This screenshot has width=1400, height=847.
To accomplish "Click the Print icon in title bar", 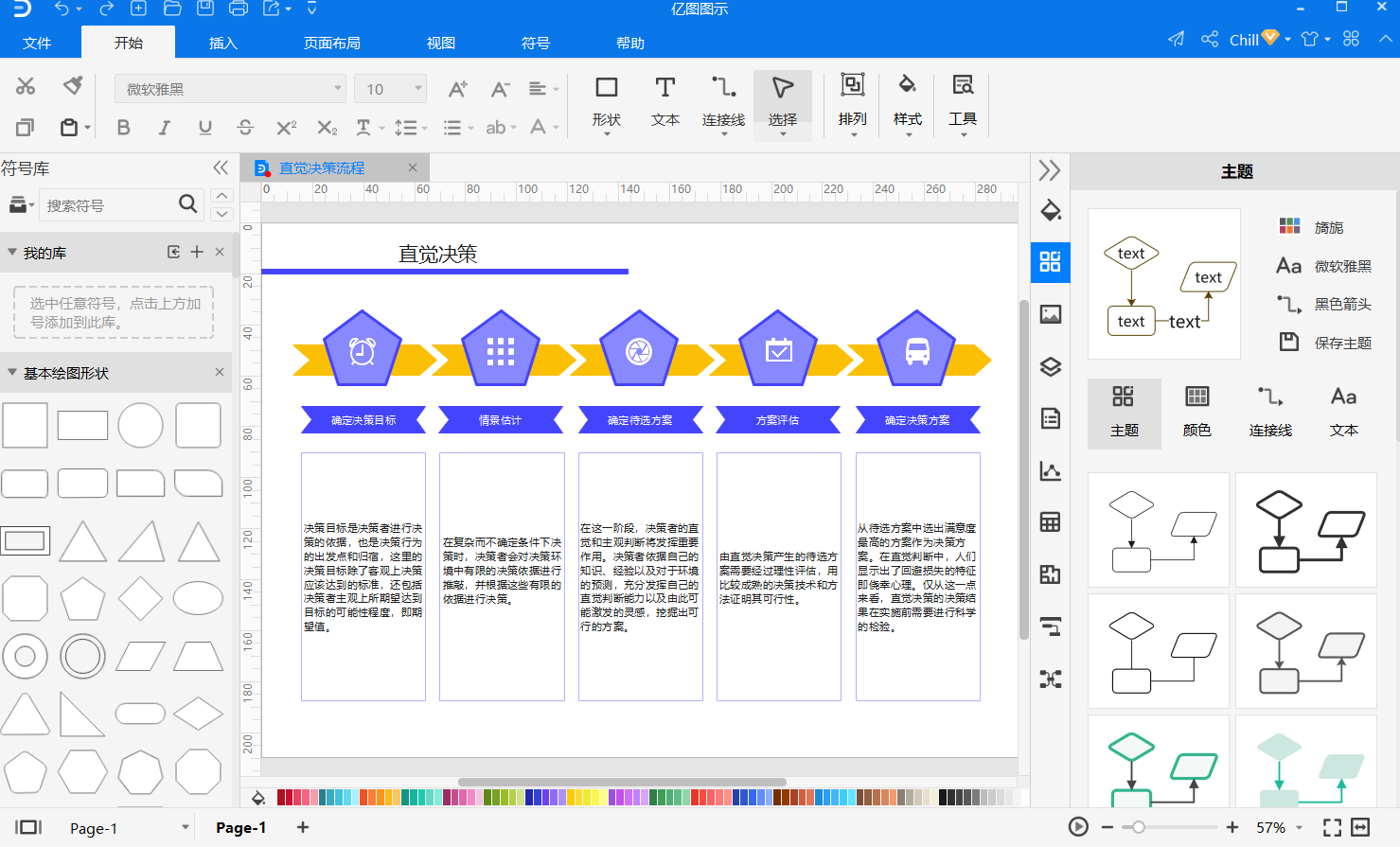I will coord(239,9).
